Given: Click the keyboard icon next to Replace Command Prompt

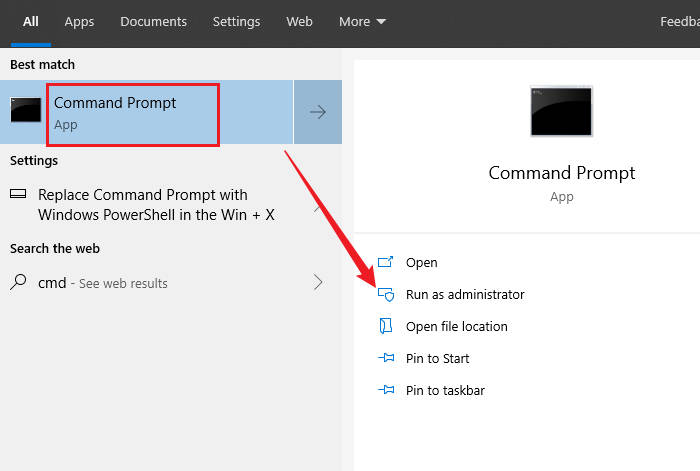Looking at the screenshot, I should coord(18,194).
